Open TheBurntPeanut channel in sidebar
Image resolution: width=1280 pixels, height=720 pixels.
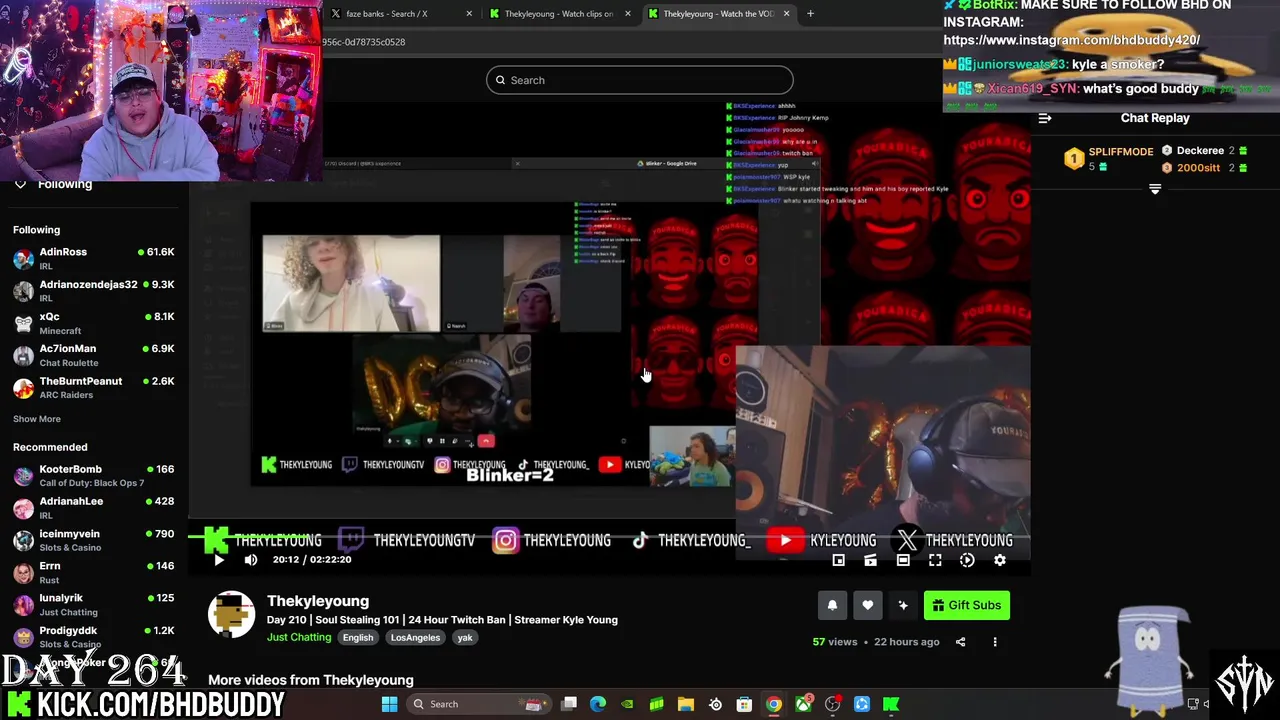94,387
